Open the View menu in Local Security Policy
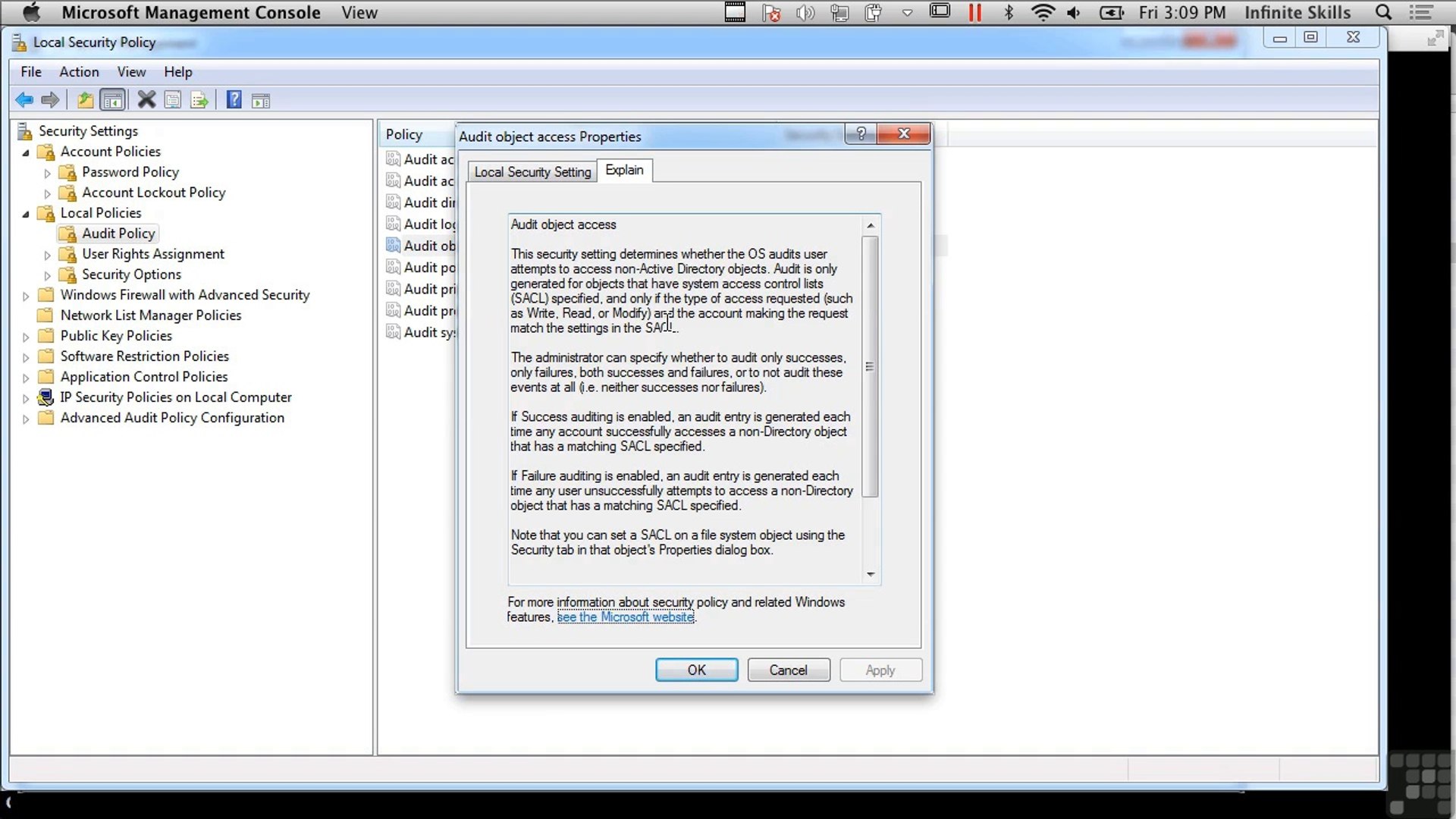This screenshot has width=1456, height=819. 131,71
